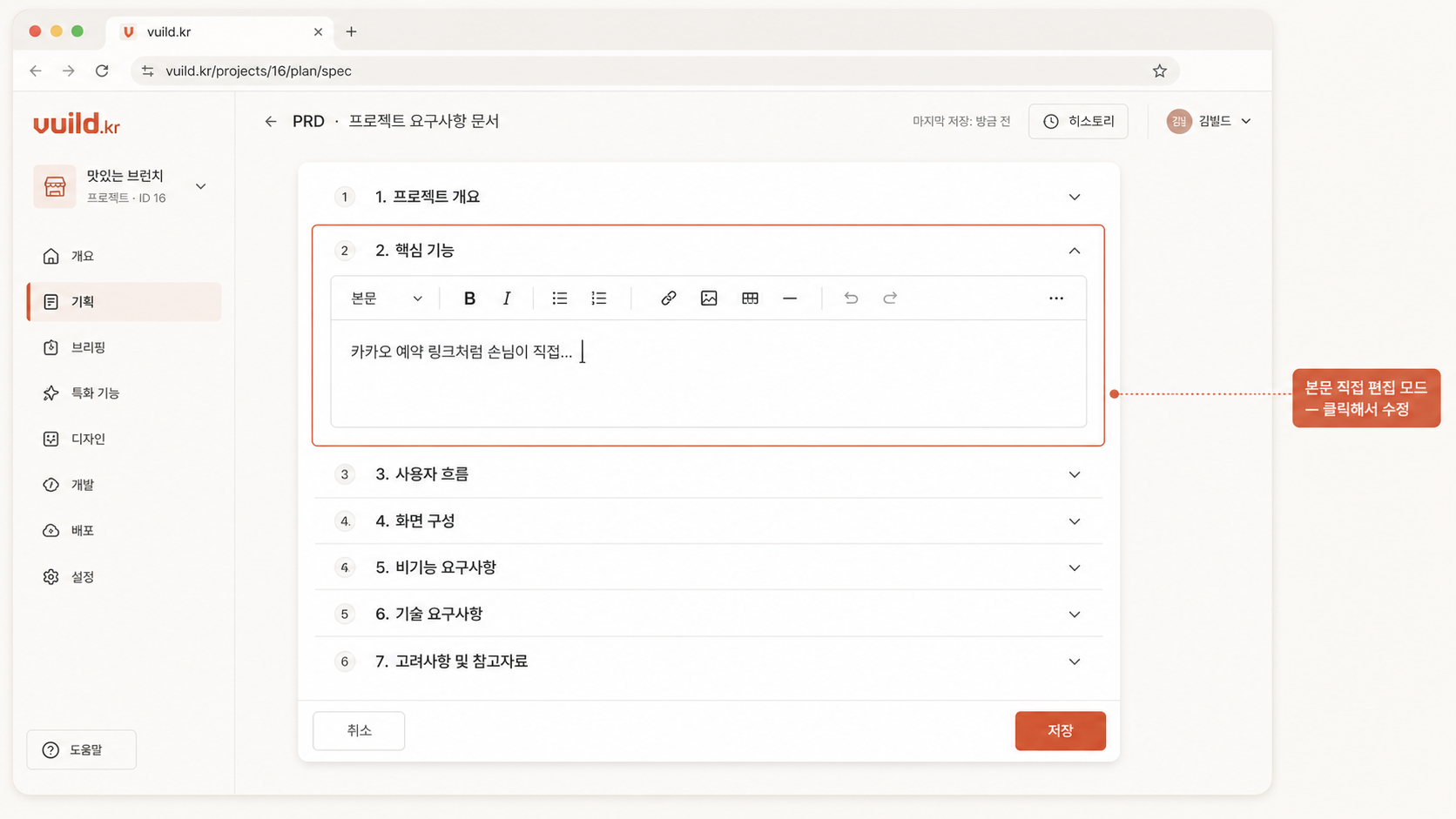Open more editor options (three dots)
This screenshot has width=1456, height=819.
(1056, 299)
